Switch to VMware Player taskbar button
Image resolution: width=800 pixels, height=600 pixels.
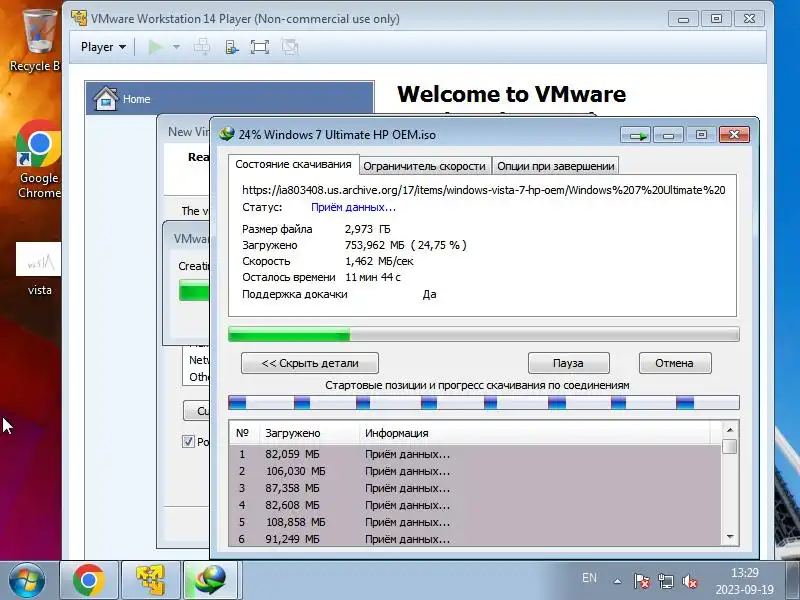[x=150, y=580]
